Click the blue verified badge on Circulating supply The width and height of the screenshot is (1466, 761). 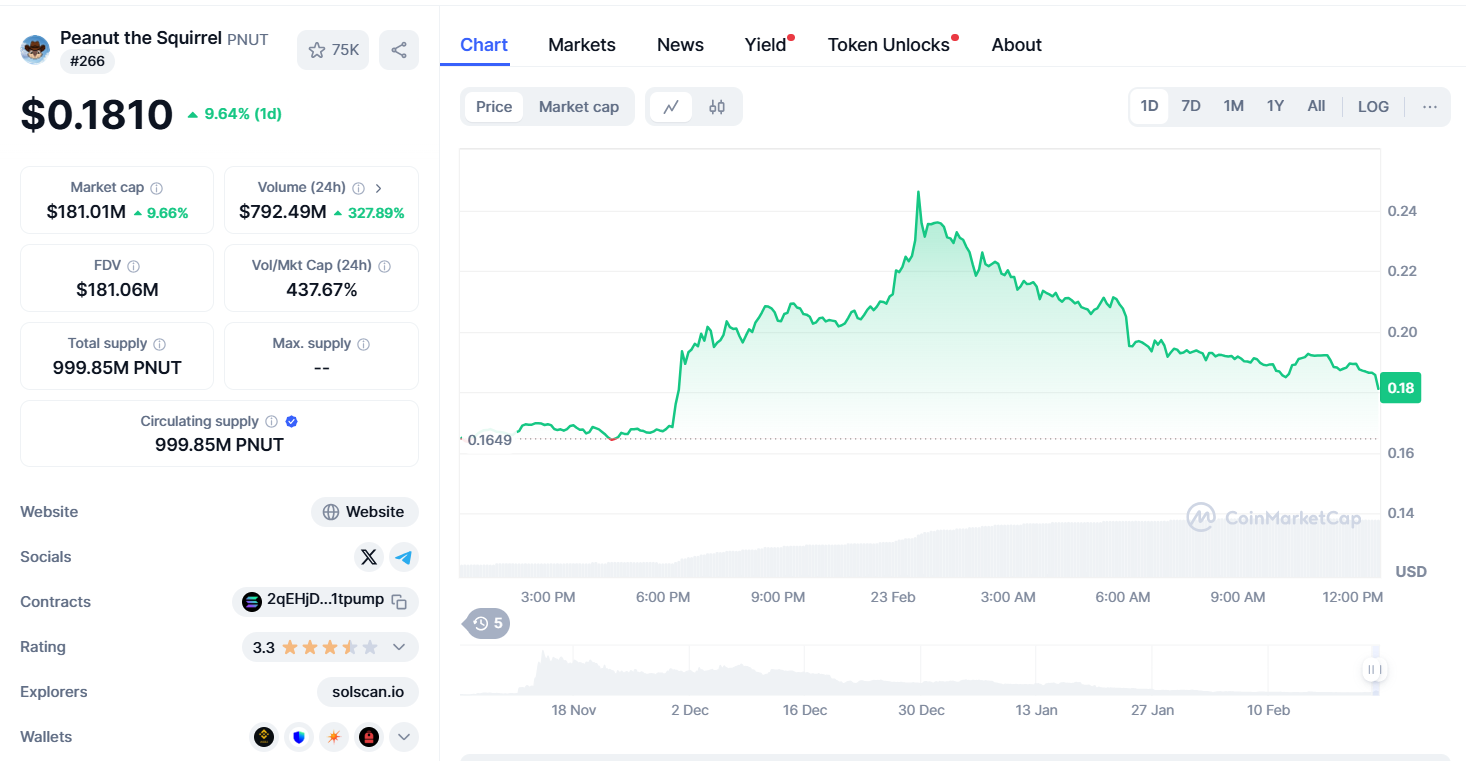[291, 422]
